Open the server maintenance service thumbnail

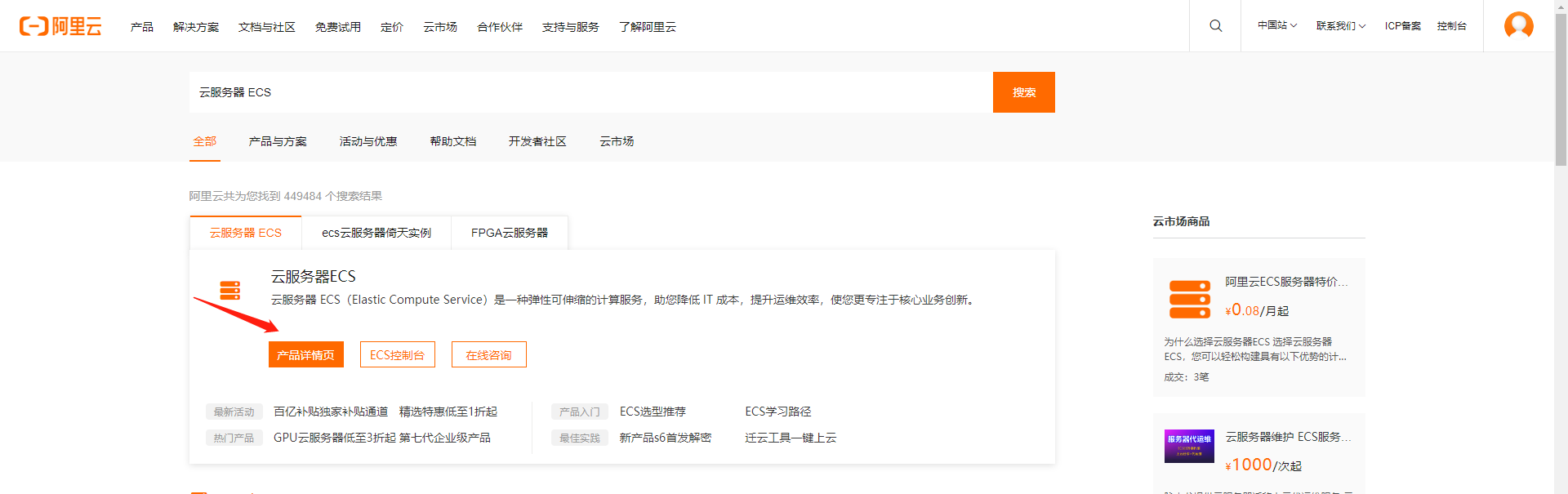click(1189, 446)
